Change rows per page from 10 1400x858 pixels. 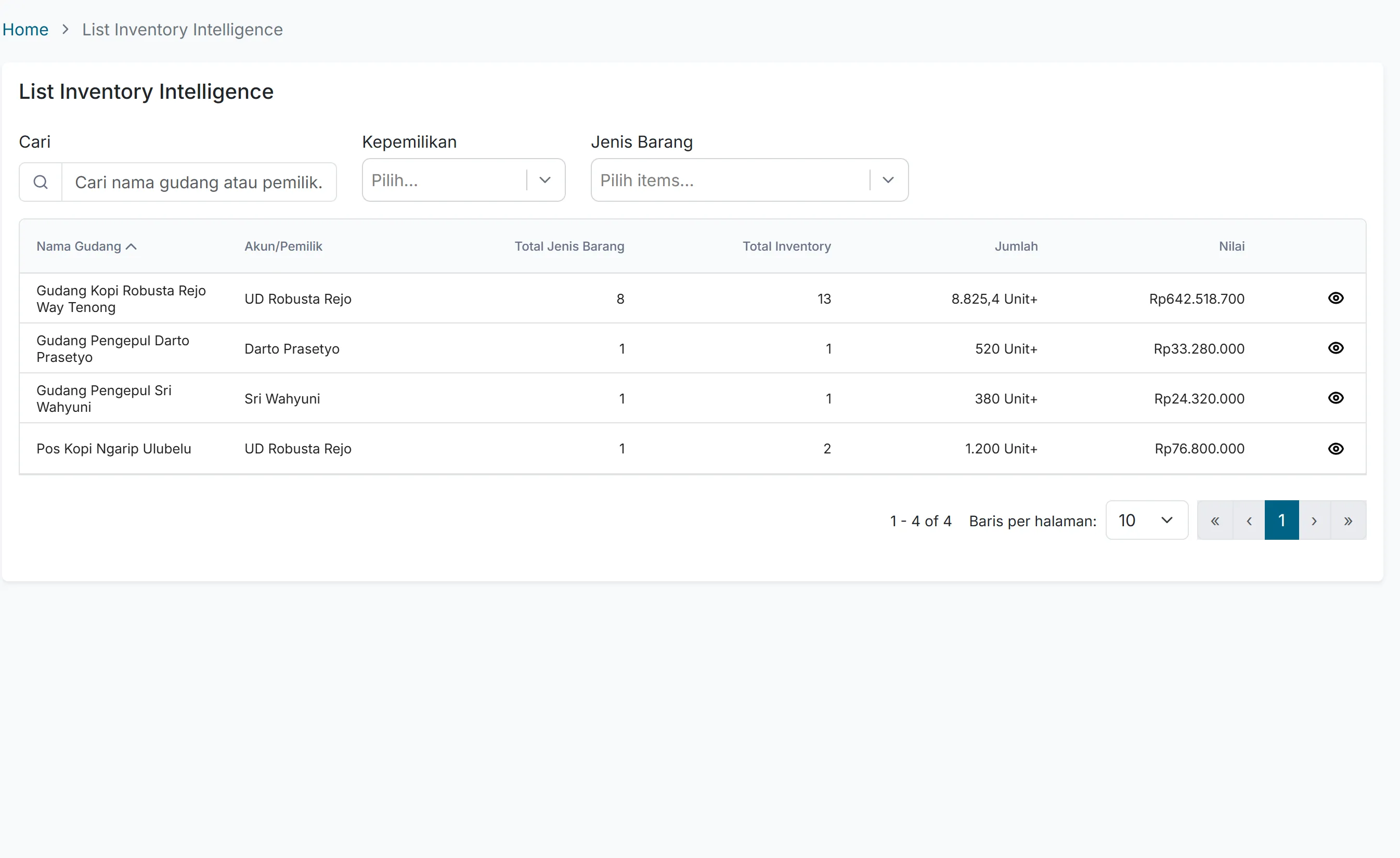pyautogui.click(x=1147, y=521)
